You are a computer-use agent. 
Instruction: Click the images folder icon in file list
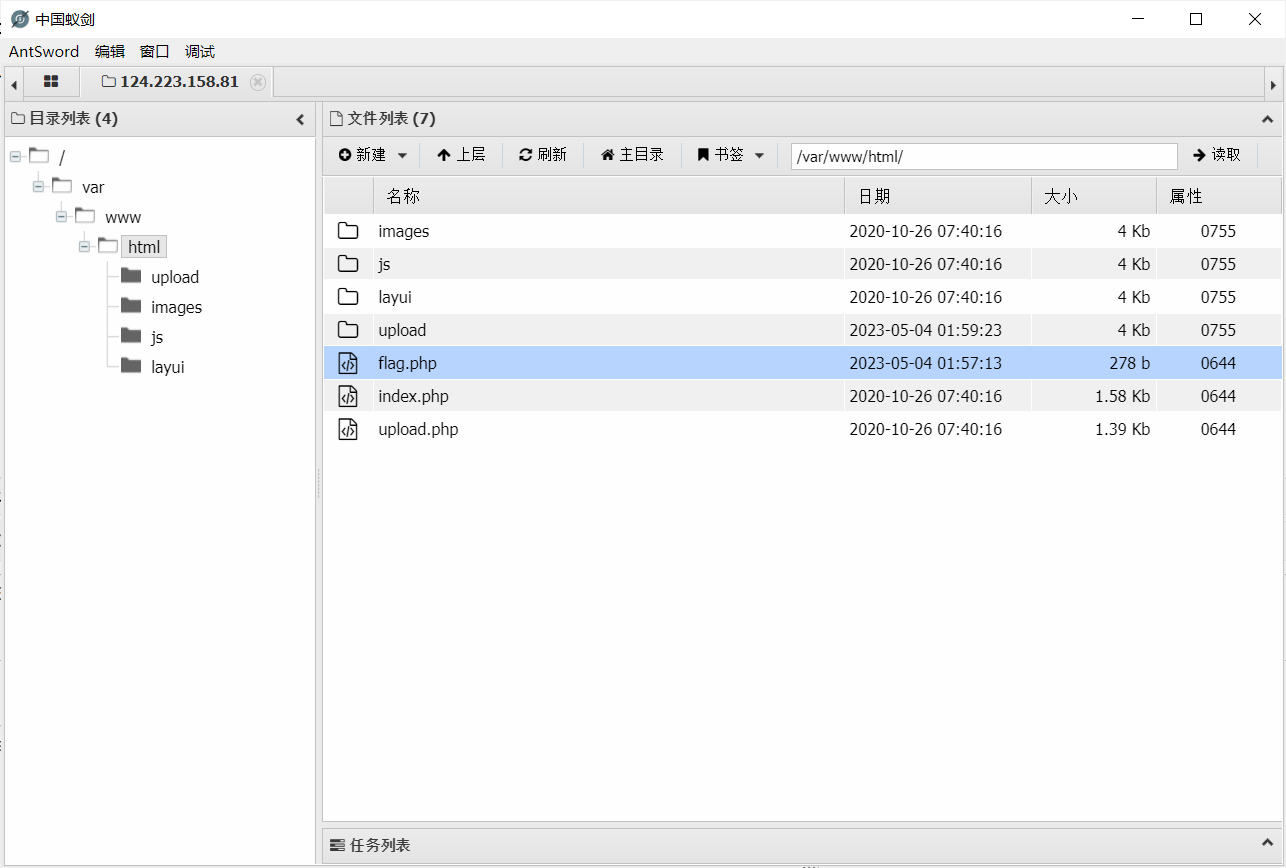pos(348,231)
